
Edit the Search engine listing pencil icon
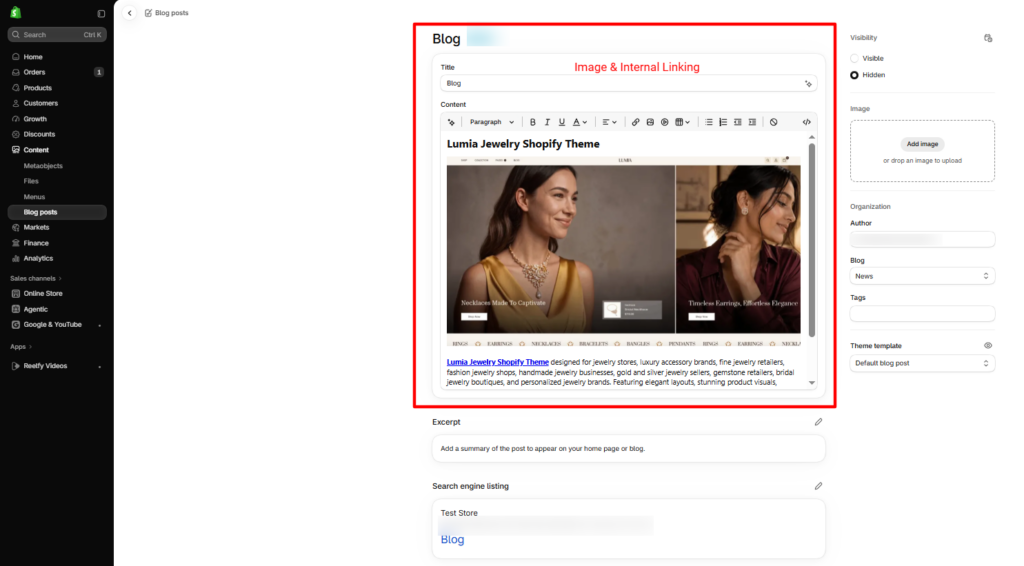[x=818, y=486]
